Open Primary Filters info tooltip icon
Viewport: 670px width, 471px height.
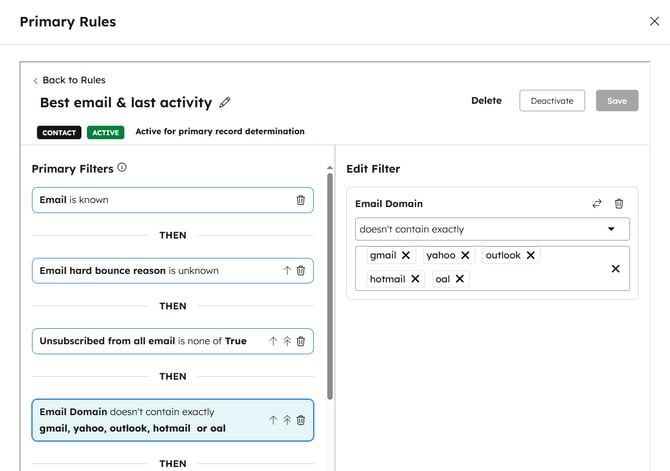pos(122,168)
